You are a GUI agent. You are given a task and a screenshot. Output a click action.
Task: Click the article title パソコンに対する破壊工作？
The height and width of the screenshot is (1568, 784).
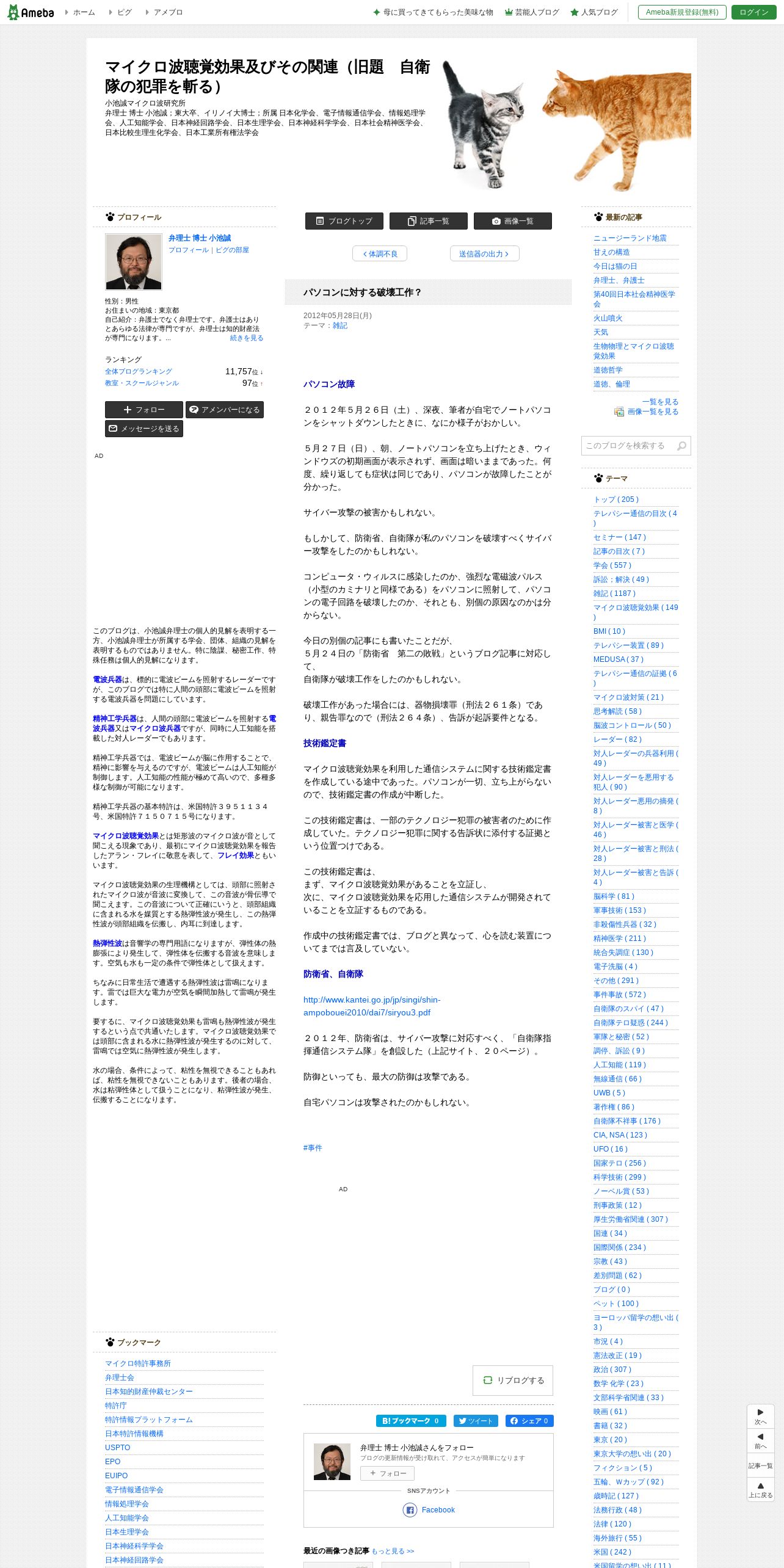[x=363, y=292]
